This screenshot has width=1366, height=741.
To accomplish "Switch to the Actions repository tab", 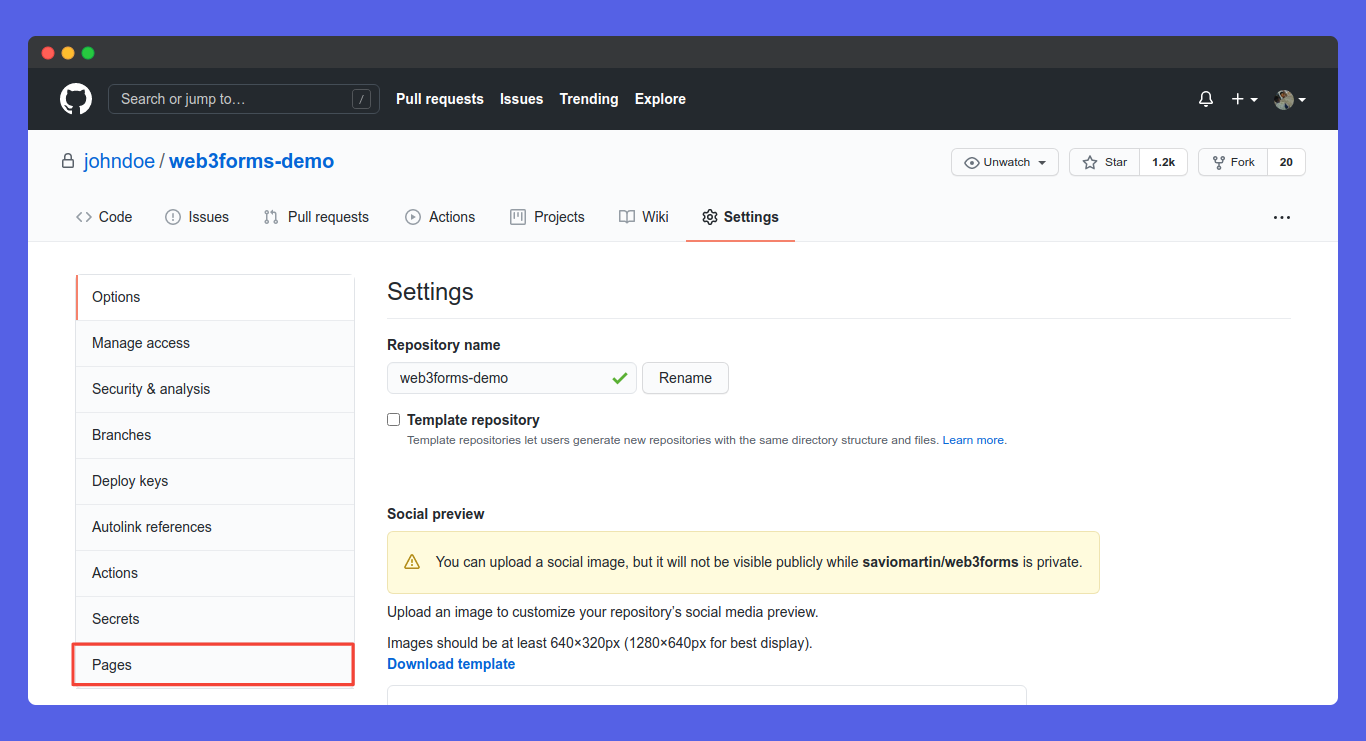I will point(440,217).
